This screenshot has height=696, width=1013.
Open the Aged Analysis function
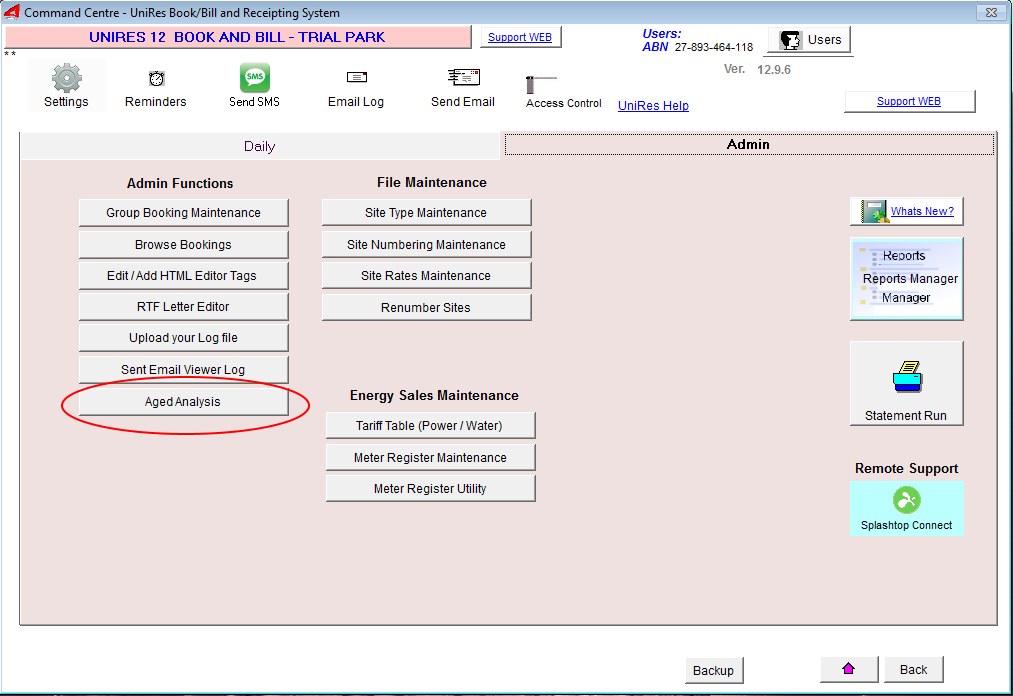coord(183,402)
